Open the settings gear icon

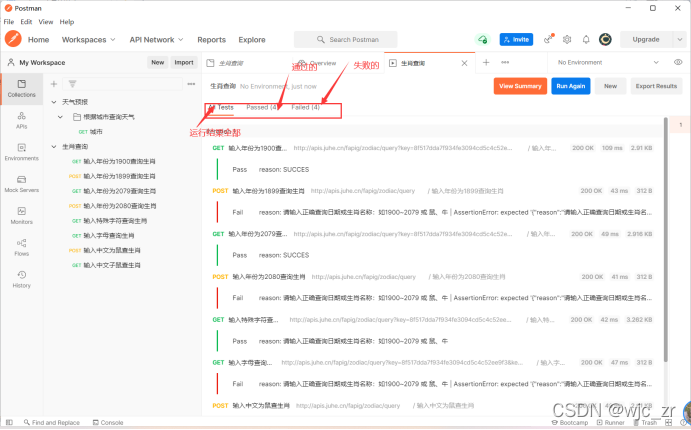567,39
